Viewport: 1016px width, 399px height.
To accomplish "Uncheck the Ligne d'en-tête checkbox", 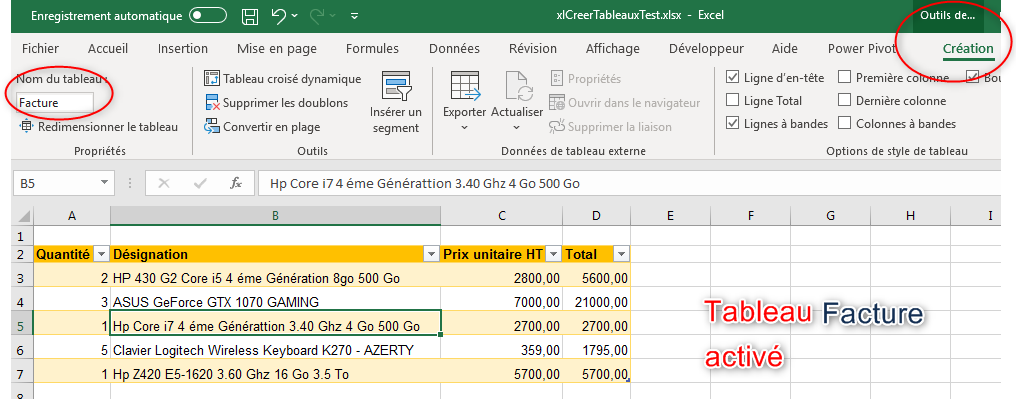I will pos(733,78).
